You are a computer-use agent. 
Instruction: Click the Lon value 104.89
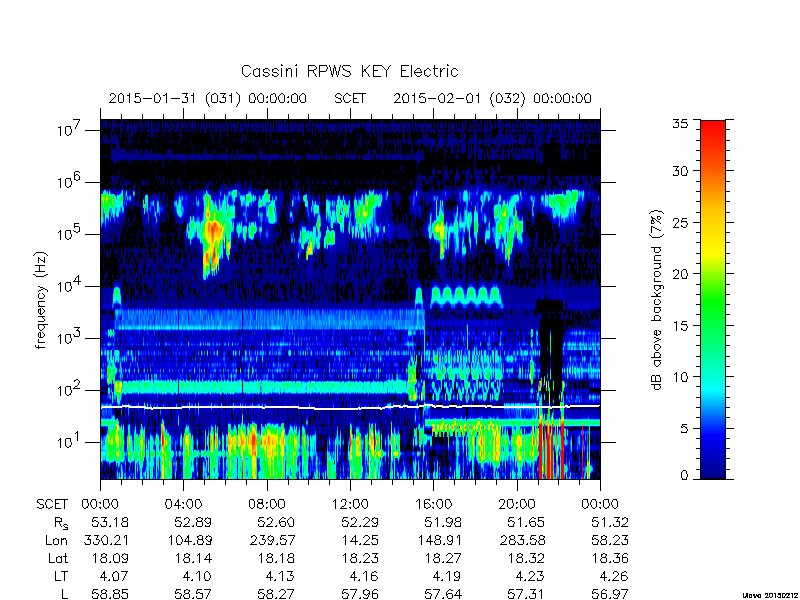coord(189,541)
